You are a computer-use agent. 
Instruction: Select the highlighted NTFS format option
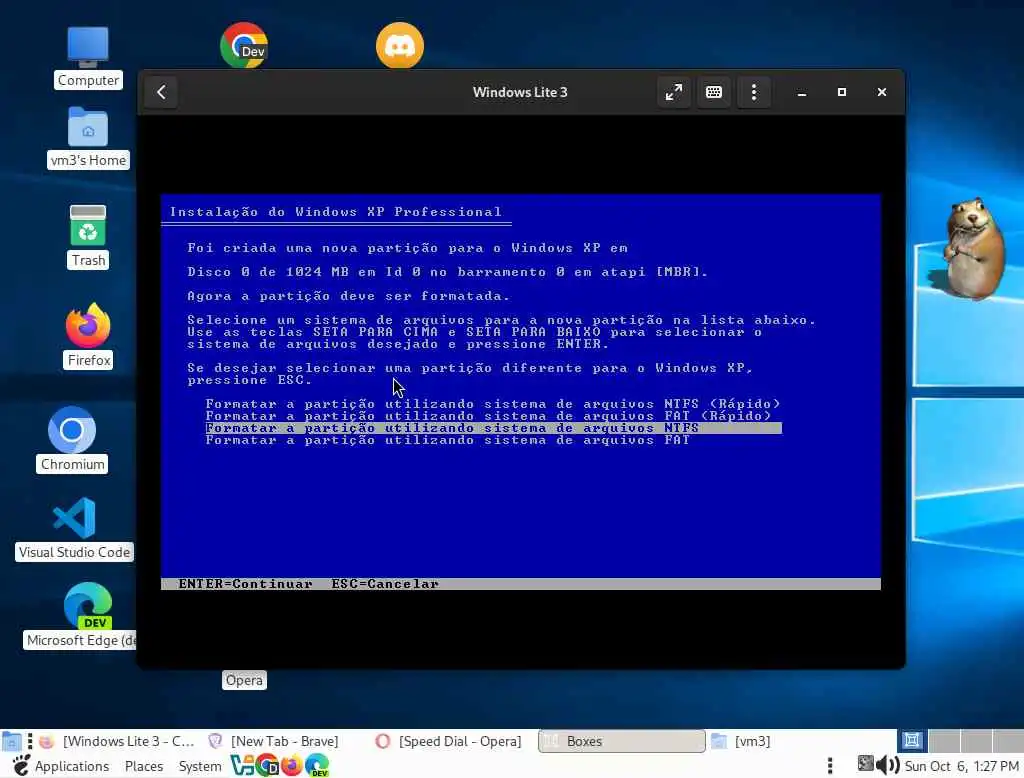point(493,428)
